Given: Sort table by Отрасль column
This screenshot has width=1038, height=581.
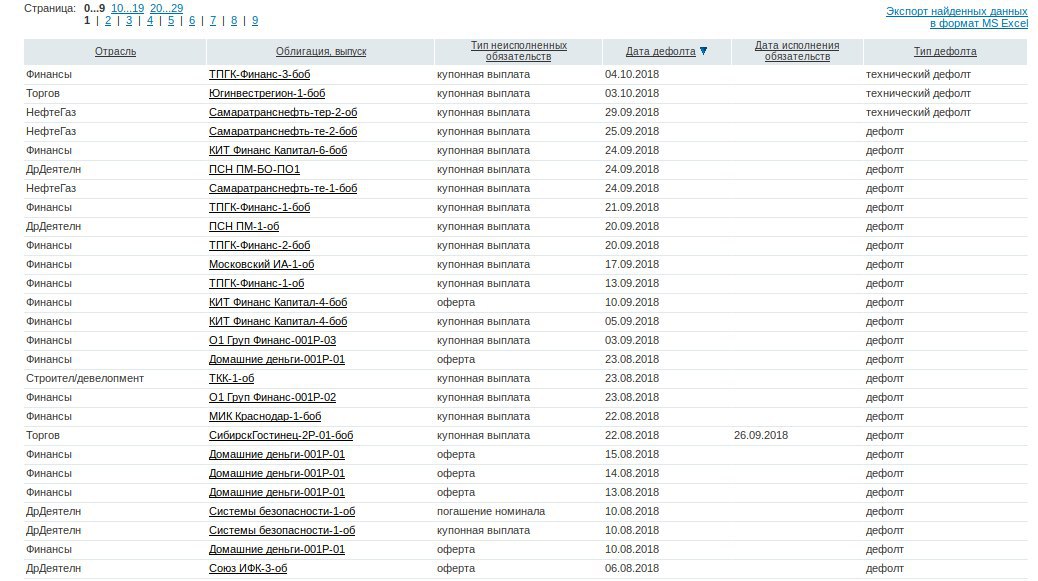Looking at the screenshot, I should (x=115, y=51).
